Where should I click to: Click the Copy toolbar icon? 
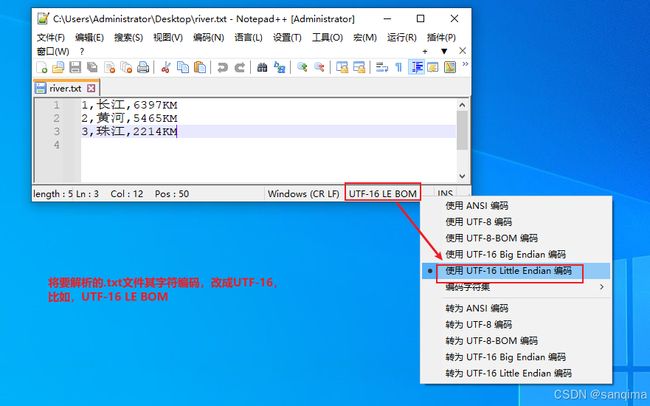click(x=183, y=67)
